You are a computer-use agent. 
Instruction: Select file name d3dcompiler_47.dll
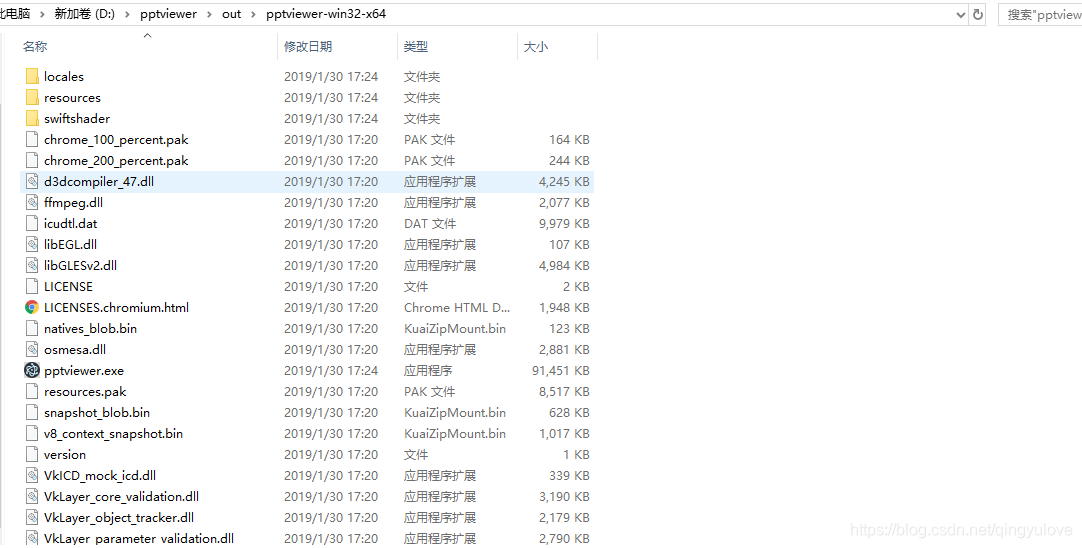(99, 182)
